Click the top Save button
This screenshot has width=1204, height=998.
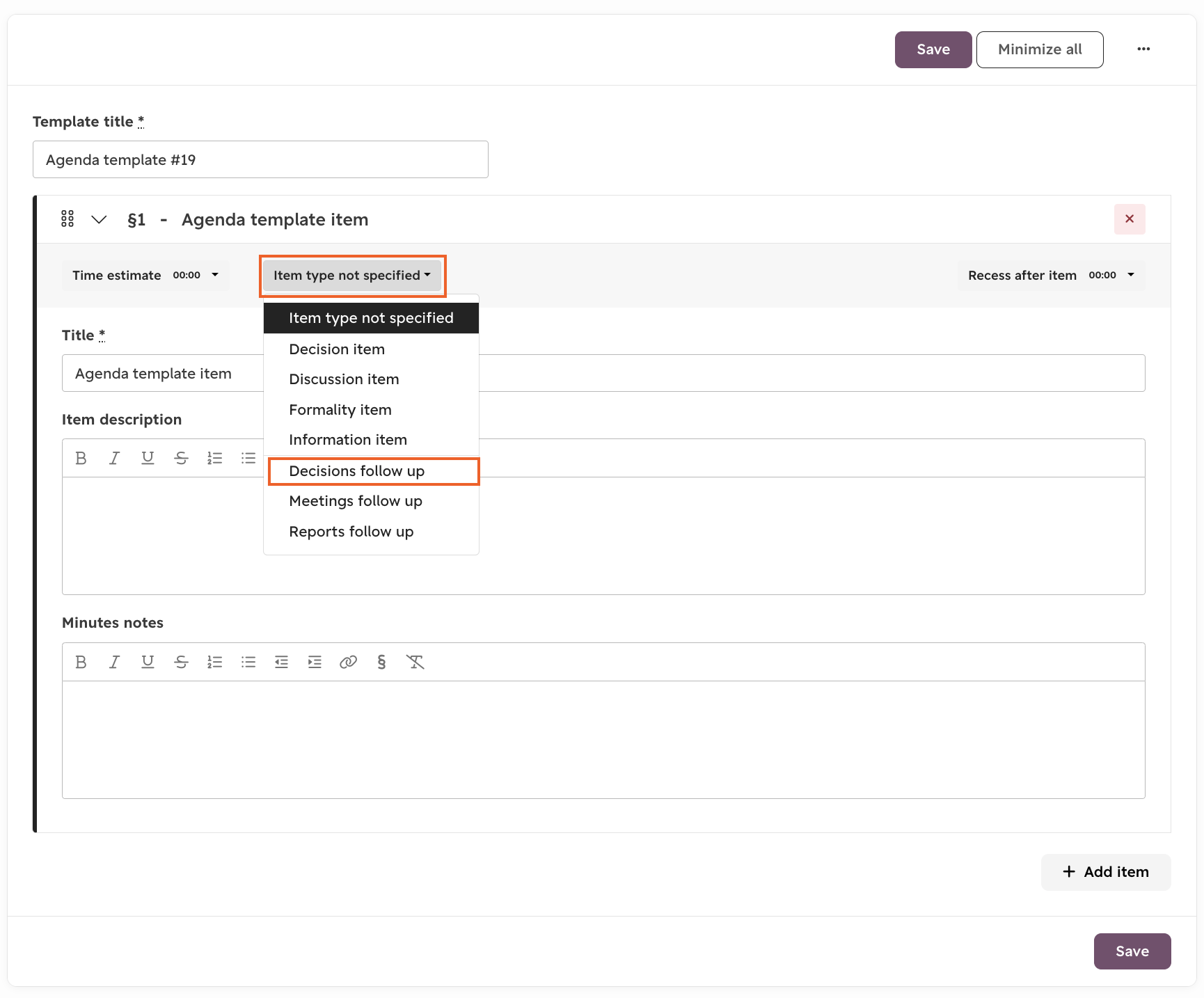click(x=933, y=49)
